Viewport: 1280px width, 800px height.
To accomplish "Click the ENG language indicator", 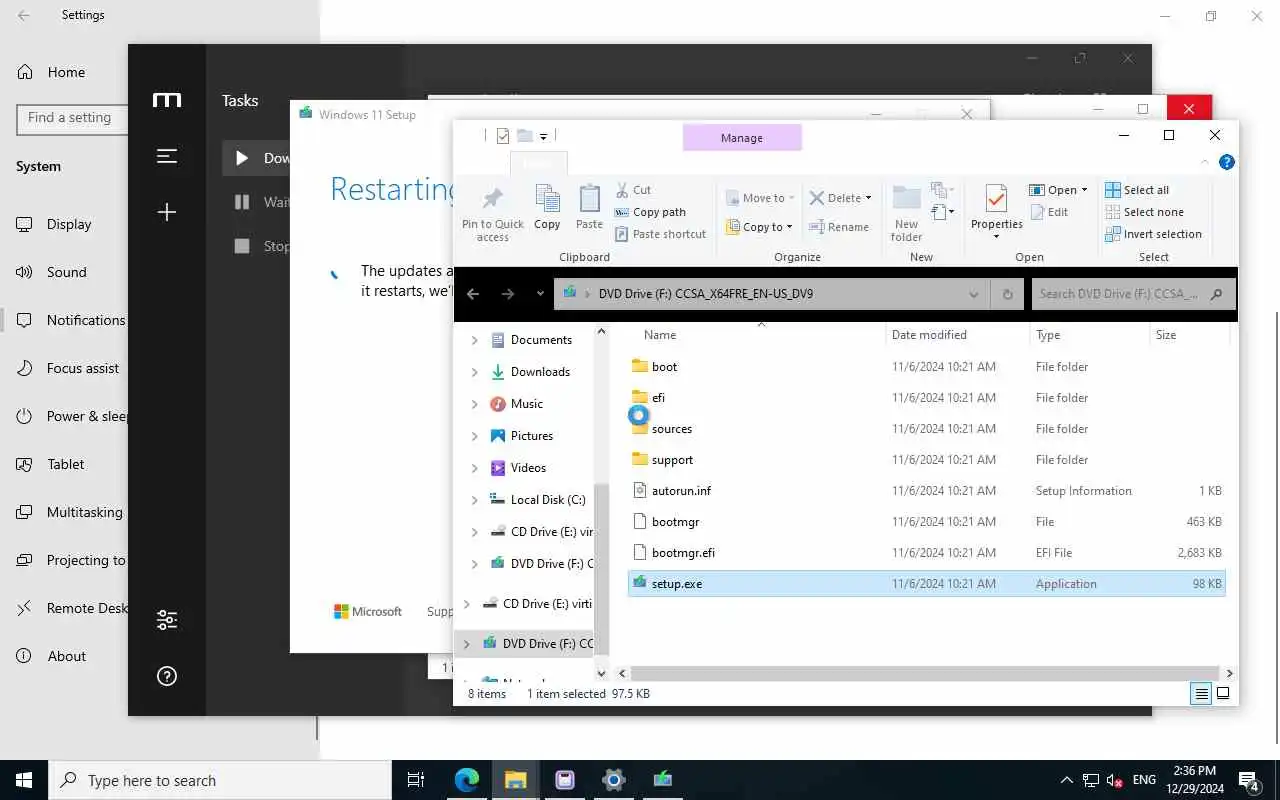I will click(1144, 780).
